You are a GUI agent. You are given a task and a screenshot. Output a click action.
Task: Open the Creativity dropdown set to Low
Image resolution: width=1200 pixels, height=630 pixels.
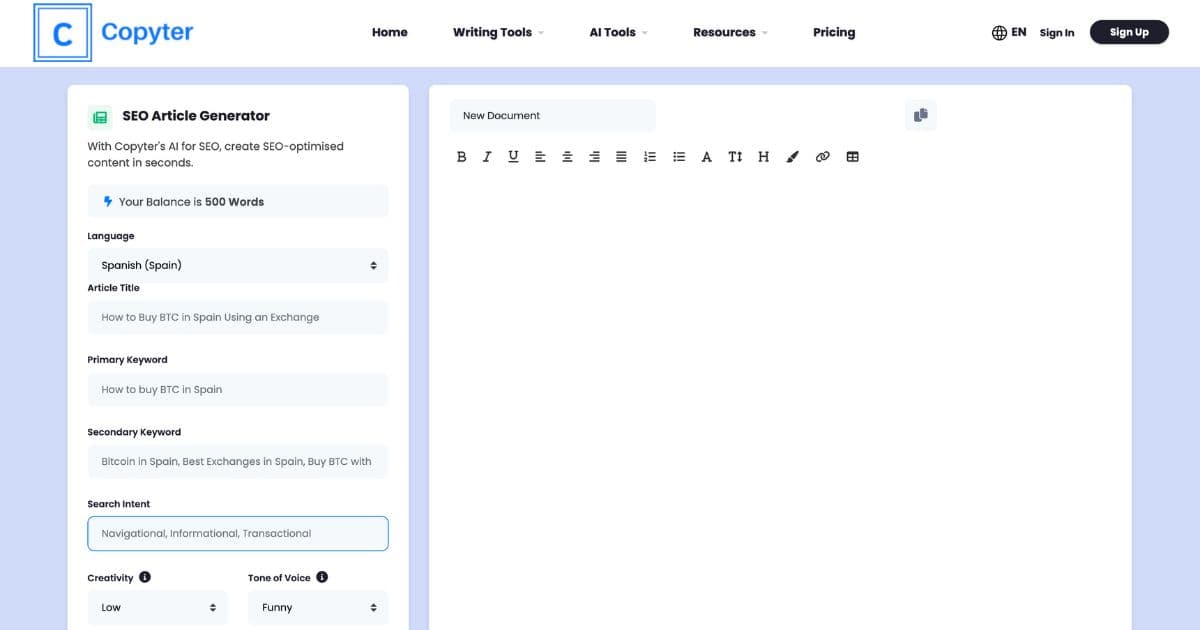(157, 607)
